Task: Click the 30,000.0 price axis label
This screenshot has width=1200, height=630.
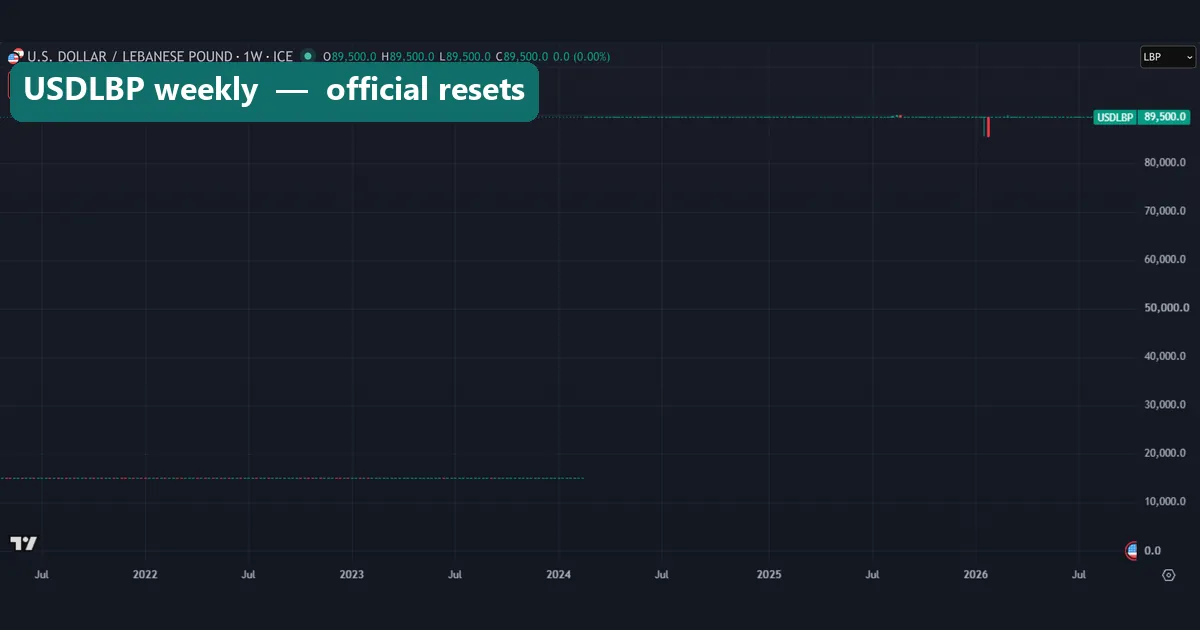Action: click(x=1165, y=405)
